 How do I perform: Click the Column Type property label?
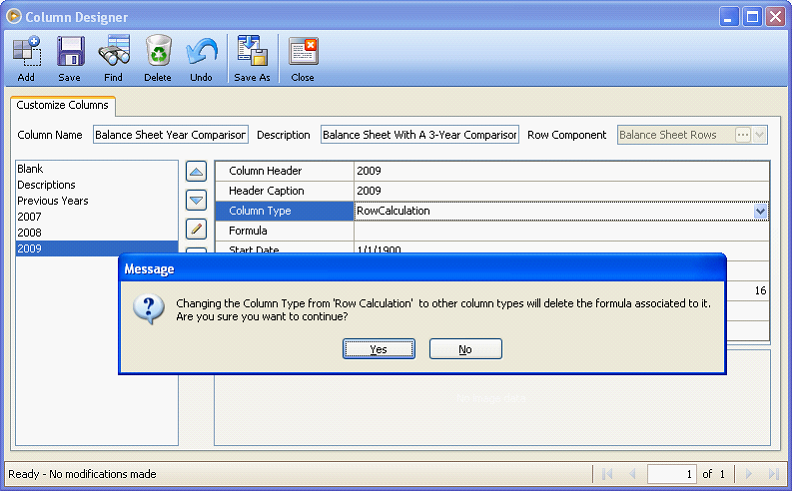tap(285, 211)
